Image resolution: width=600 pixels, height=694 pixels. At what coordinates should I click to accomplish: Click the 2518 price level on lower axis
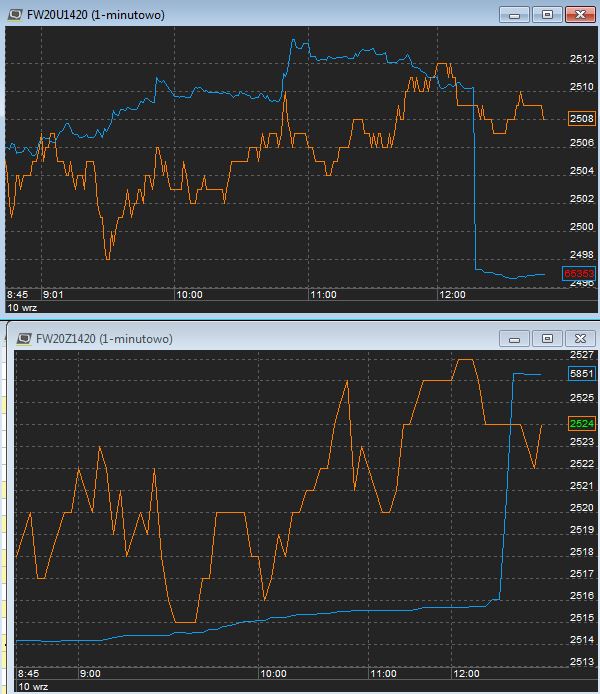coord(582,551)
